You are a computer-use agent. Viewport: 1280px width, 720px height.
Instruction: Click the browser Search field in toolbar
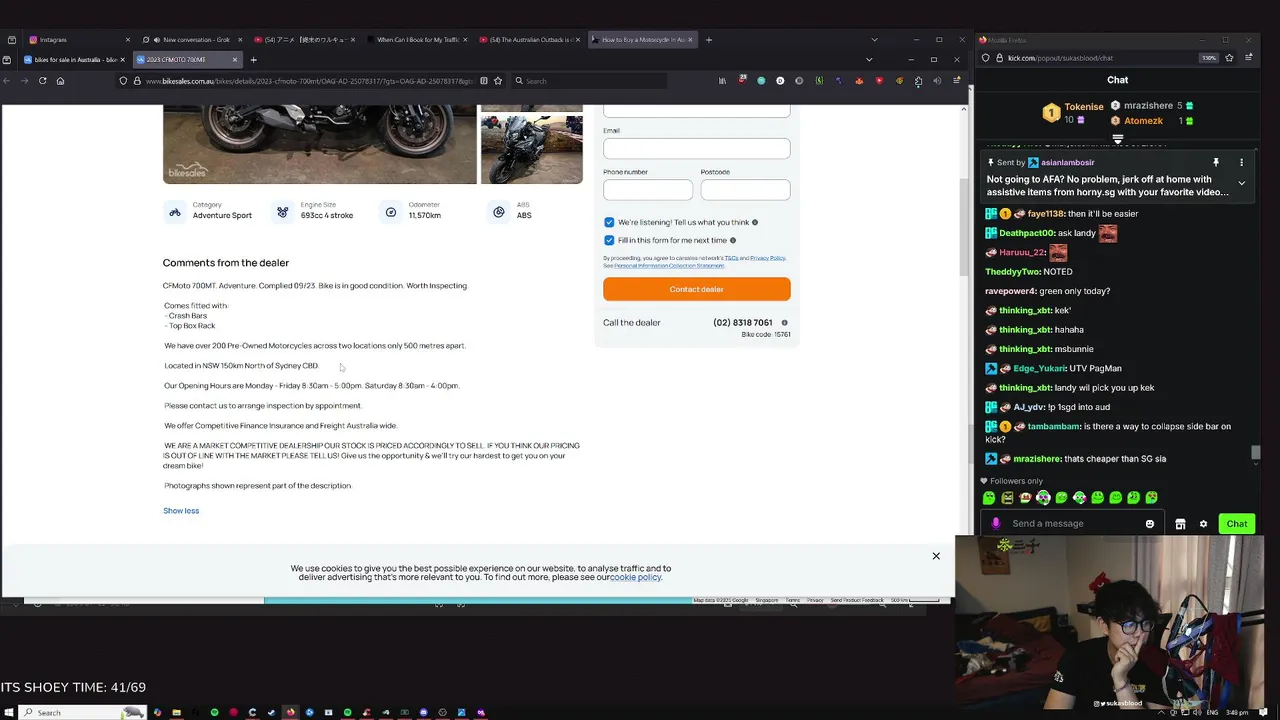590,81
